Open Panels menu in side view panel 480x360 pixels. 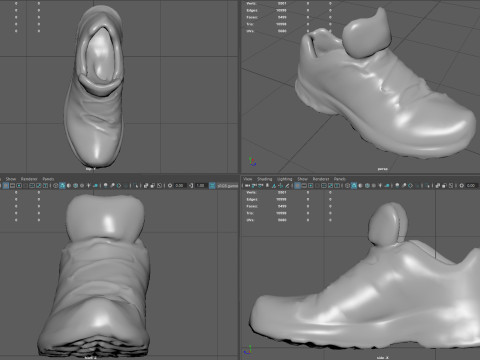point(340,179)
